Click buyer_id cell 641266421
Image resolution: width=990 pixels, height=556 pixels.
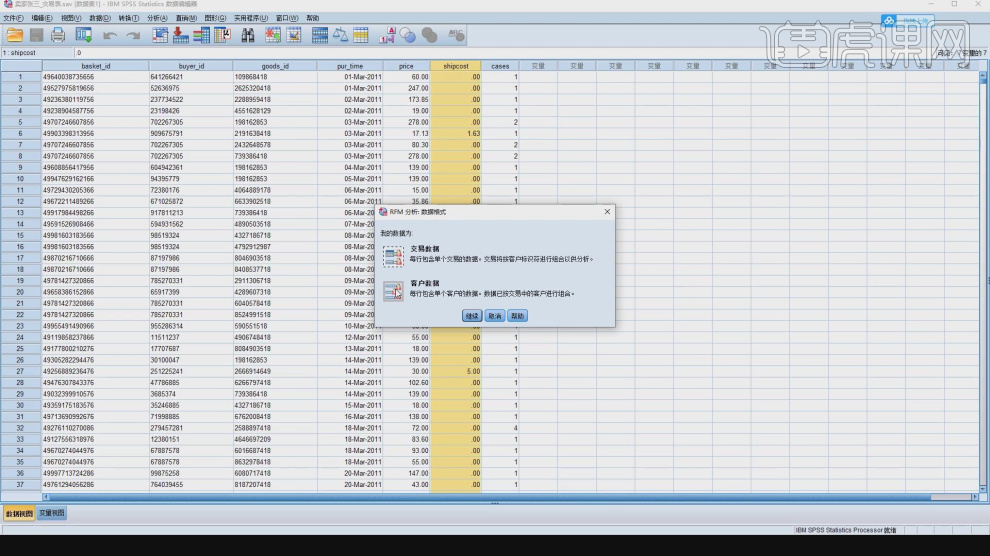tap(191, 77)
